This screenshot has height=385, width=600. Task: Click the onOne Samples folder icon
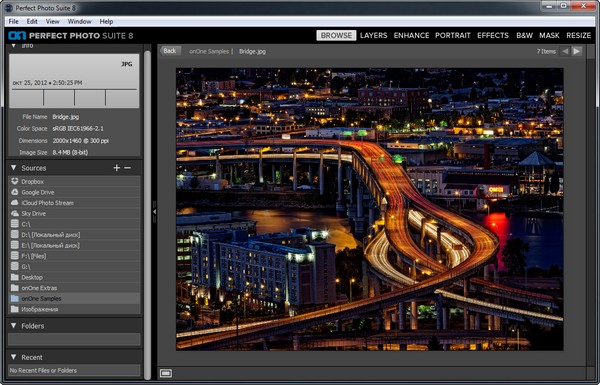(15, 298)
